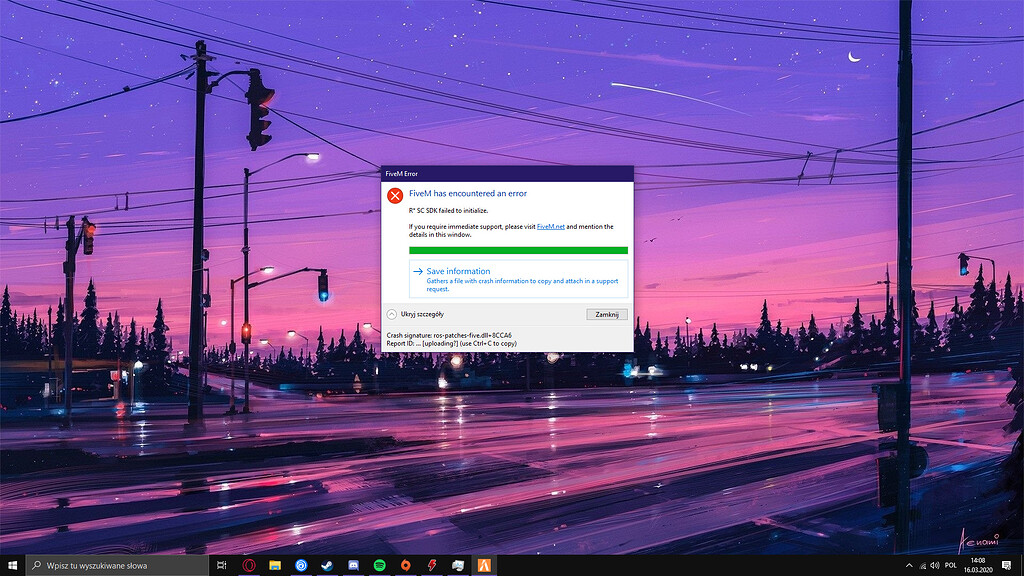This screenshot has height=576, width=1024.
Task: Start Origin from the taskbar
Action: (x=404, y=563)
